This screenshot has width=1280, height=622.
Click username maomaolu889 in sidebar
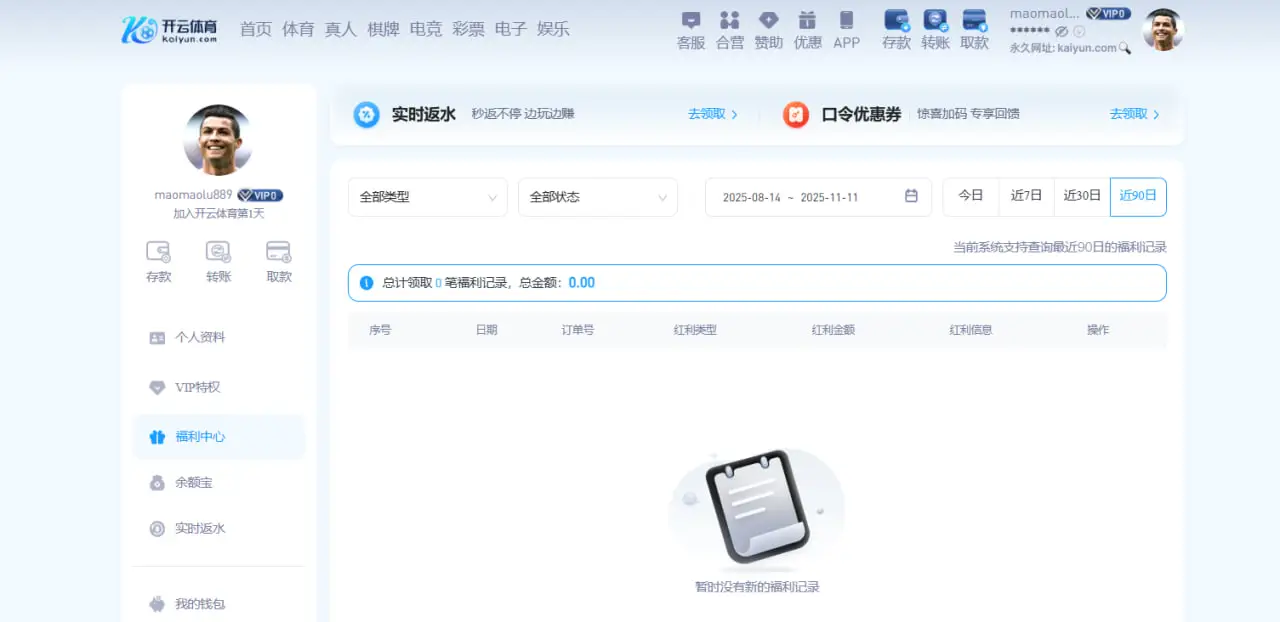193,195
